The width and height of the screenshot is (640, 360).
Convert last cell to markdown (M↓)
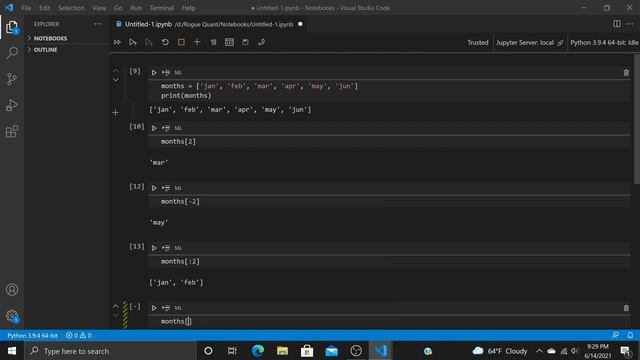pos(178,308)
